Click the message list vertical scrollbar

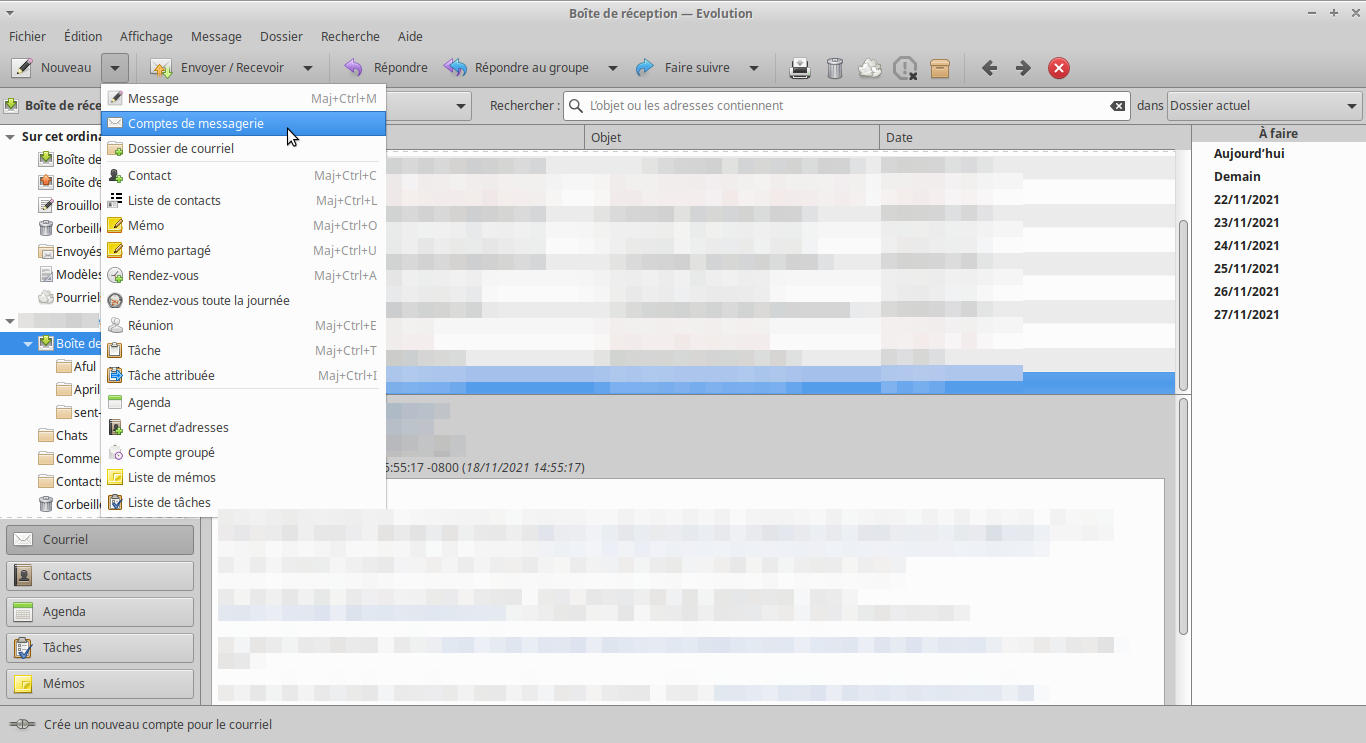1184,300
